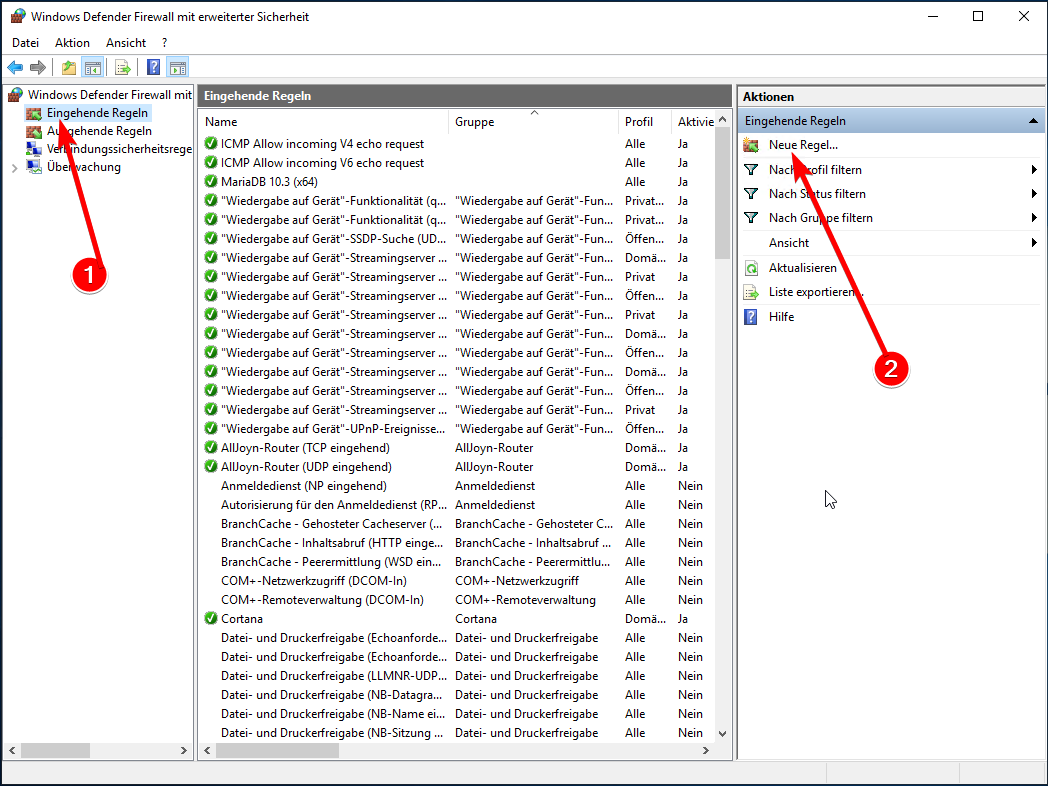The height and width of the screenshot is (786, 1048).
Task: Click the console tree's scroll-right arrow
Action: [184, 751]
